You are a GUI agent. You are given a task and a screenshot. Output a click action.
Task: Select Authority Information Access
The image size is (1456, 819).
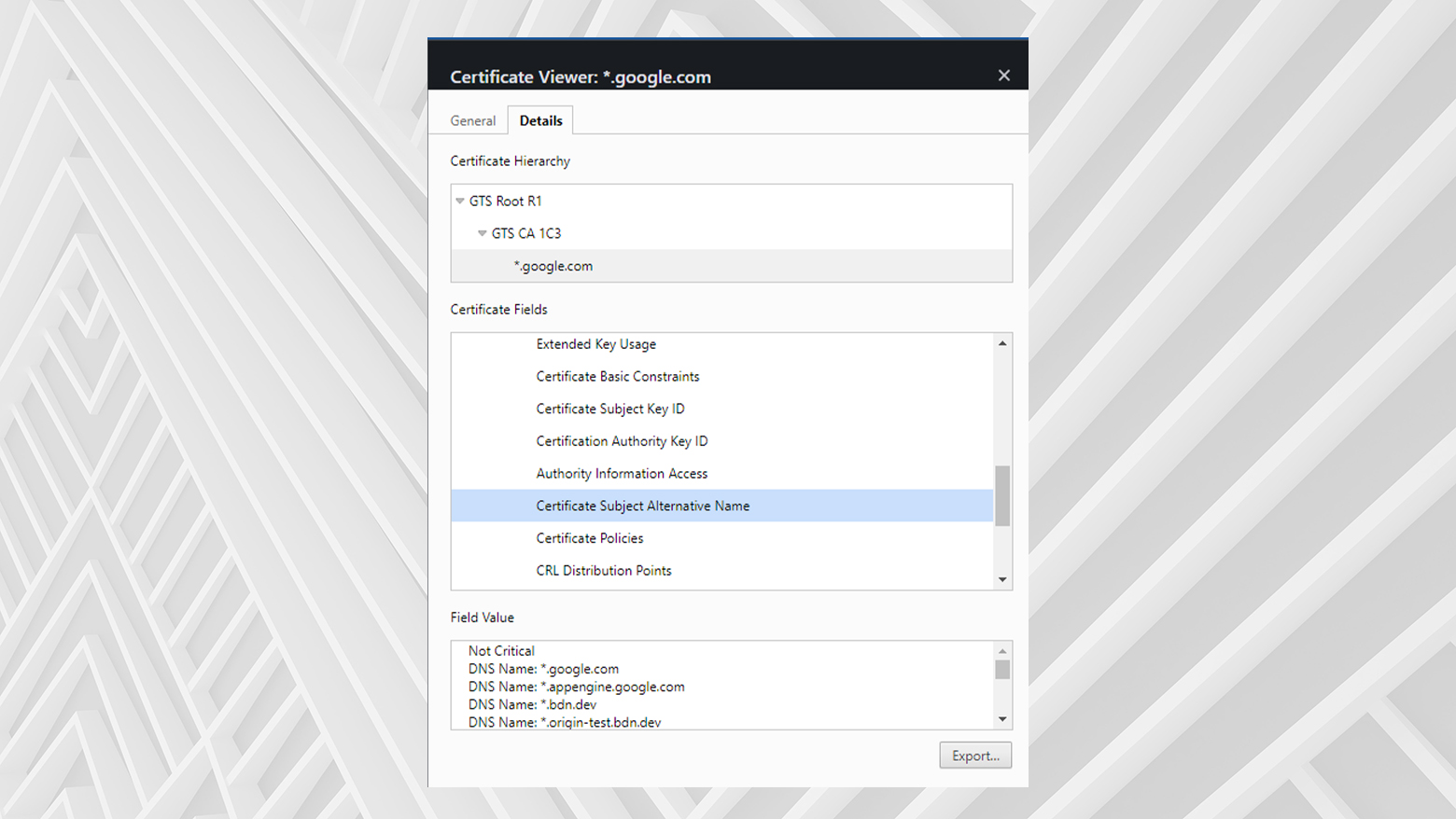point(622,473)
